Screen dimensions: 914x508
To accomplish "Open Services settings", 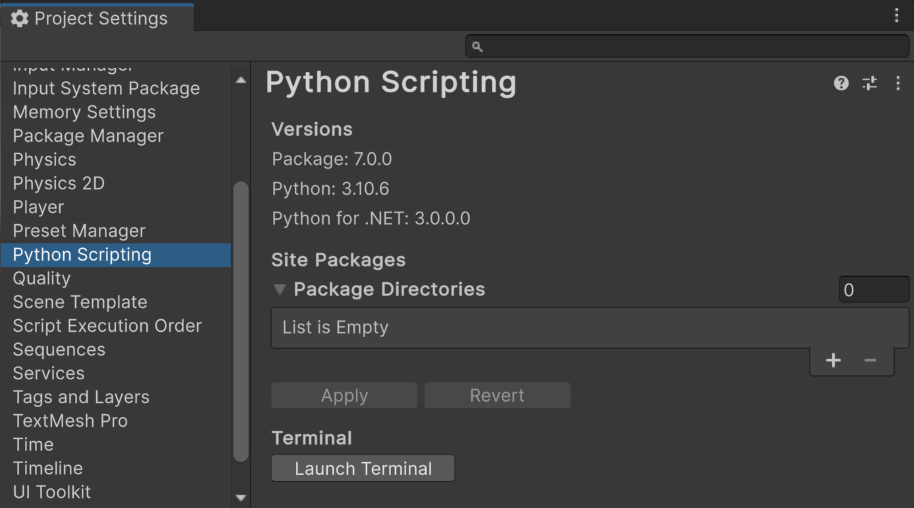I will click(115, 373).
